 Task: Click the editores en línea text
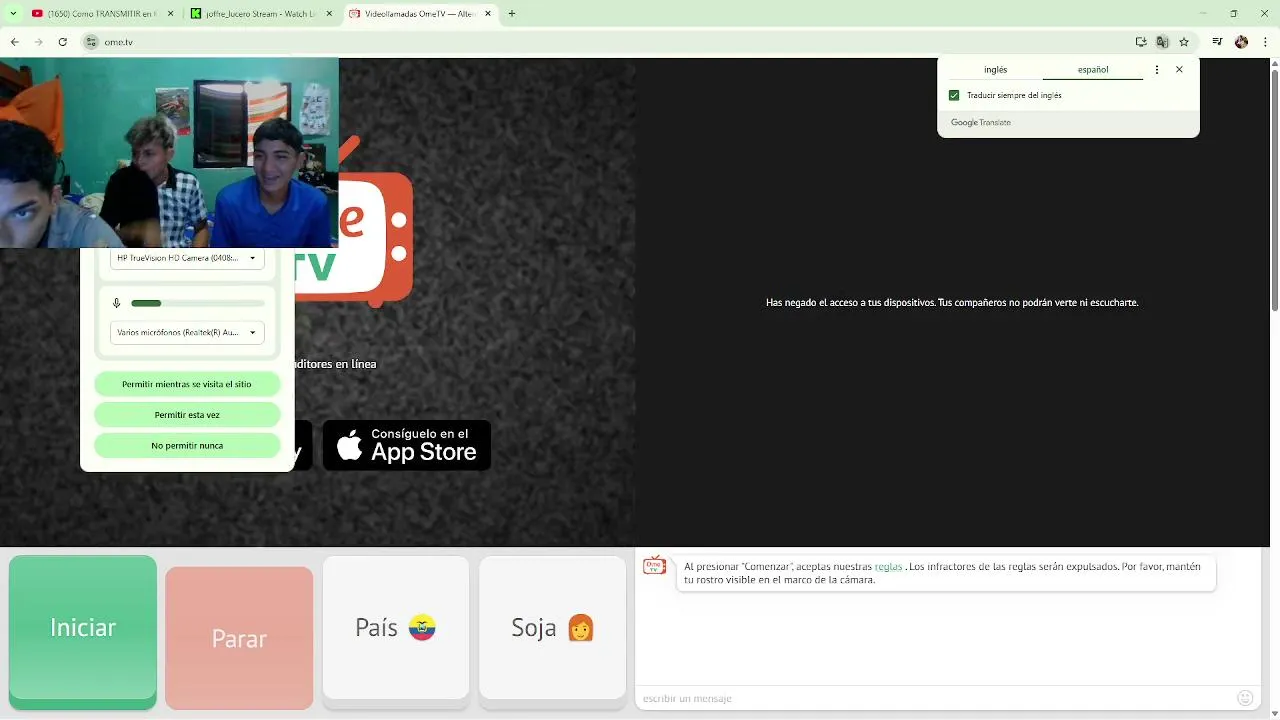click(x=335, y=364)
